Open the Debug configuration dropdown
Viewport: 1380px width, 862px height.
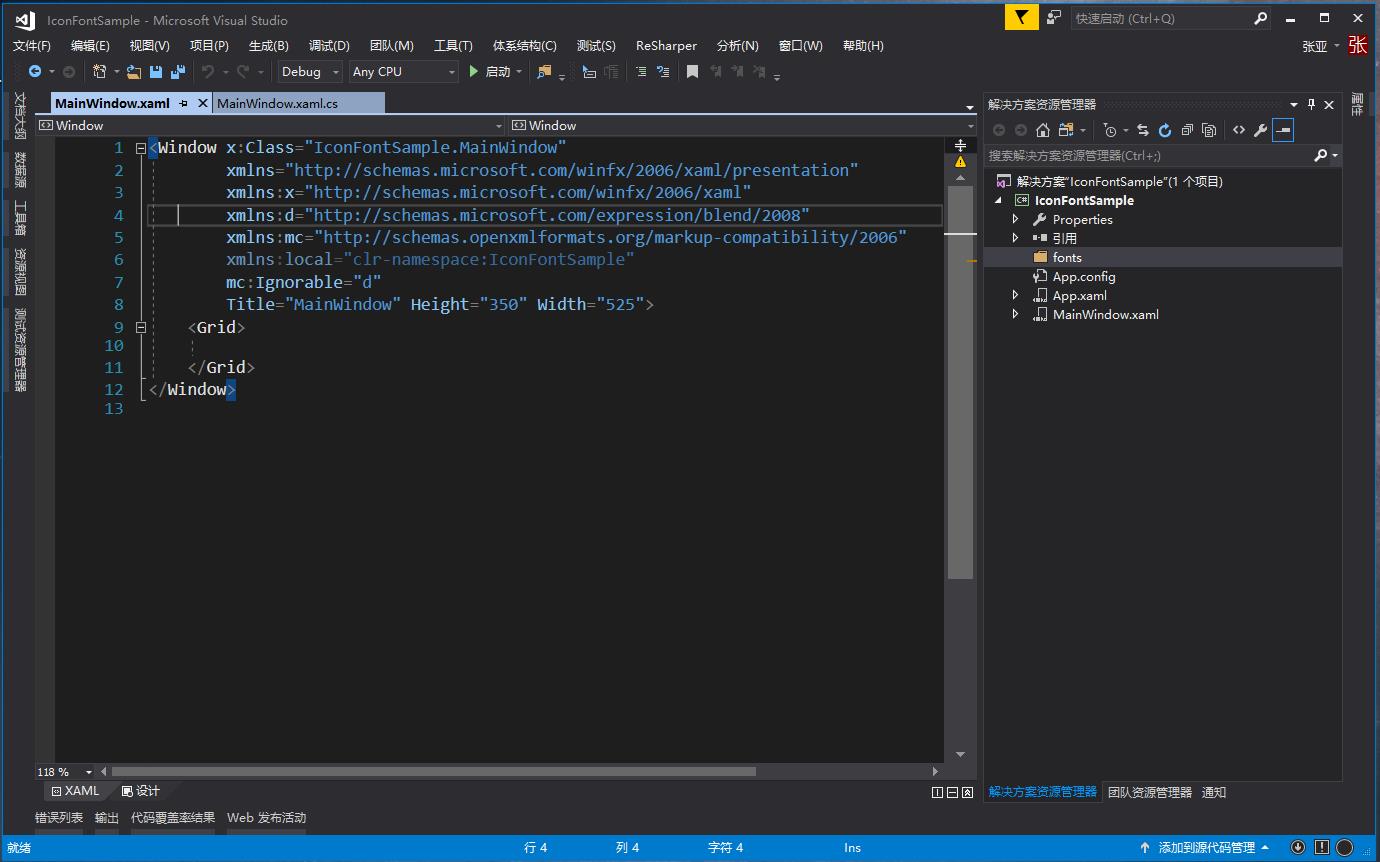tap(310, 71)
